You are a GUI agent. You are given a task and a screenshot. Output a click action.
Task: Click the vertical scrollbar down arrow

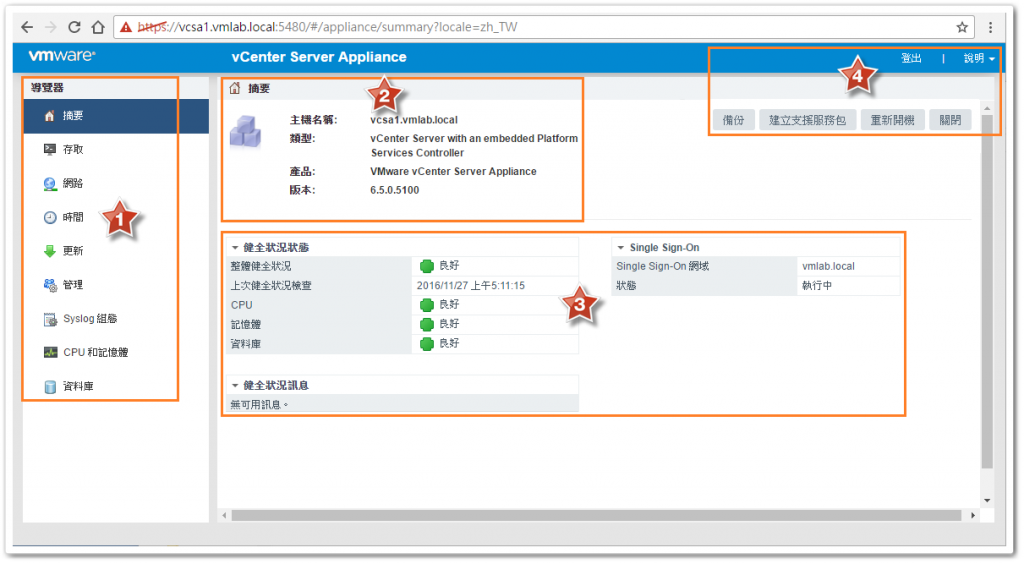point(987,501)
